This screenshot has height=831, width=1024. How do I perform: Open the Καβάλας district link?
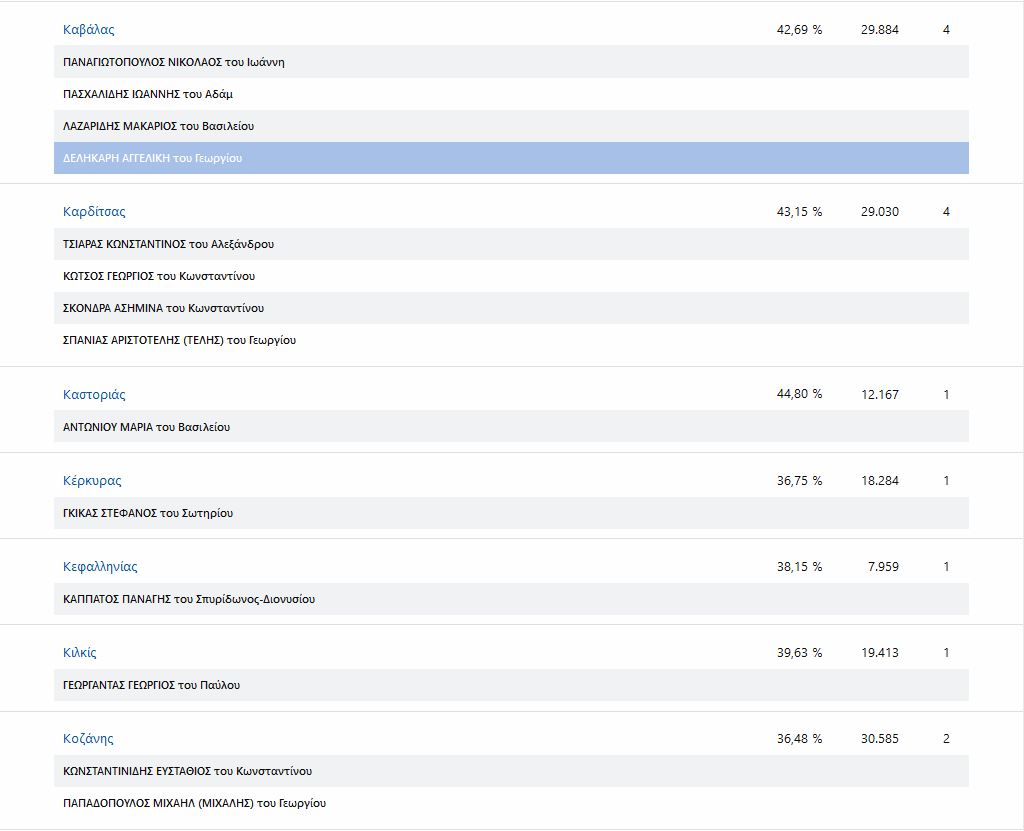click(x=89, y=30)
